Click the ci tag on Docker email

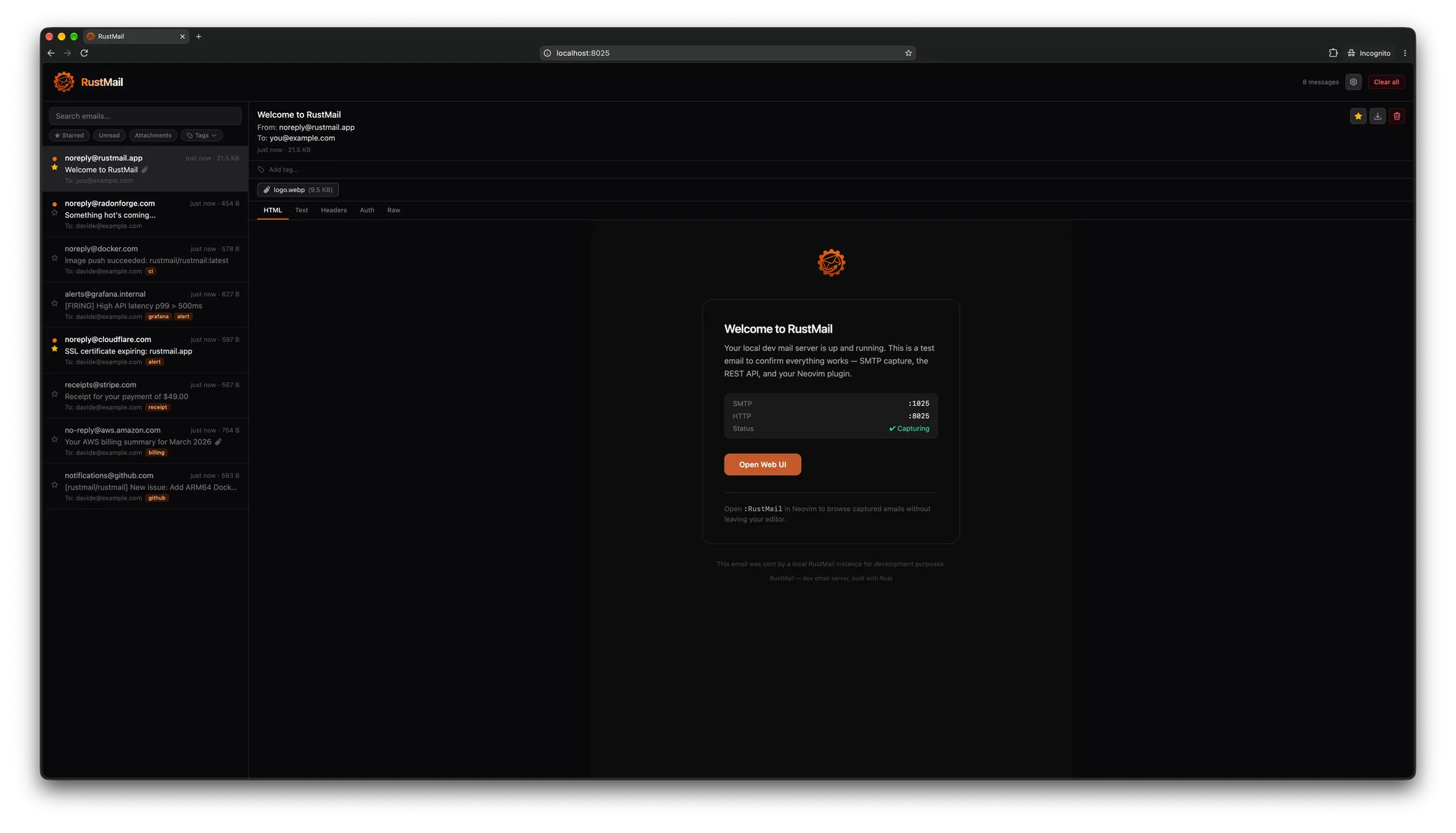pos(150,272)
